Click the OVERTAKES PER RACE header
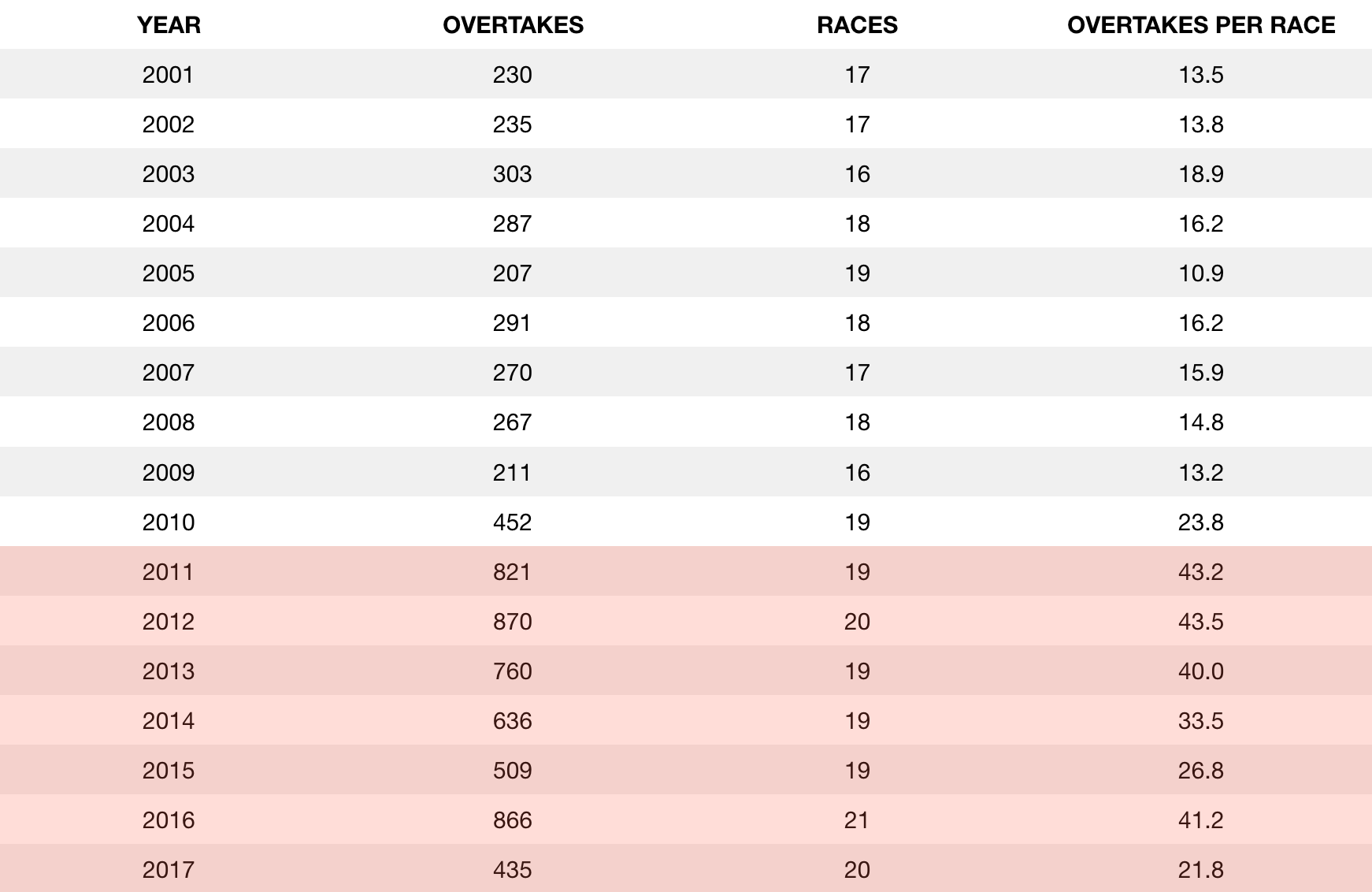 pyautogui.click(x=1200, y=25)
